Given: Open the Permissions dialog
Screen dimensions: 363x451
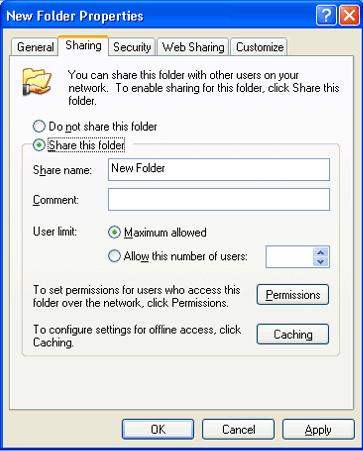Looking at the screenshot, I should click(293, 295).
